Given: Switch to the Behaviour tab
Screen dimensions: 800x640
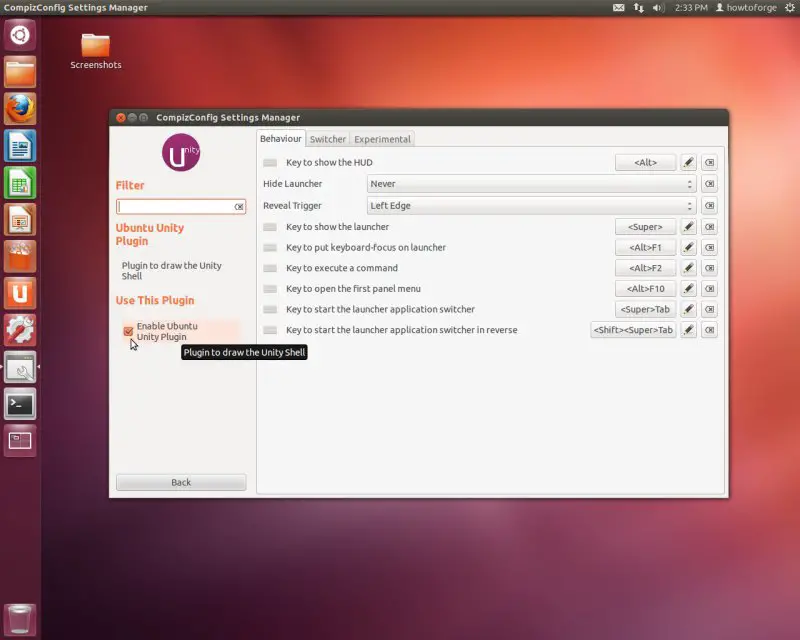Looking at the screenshot, I should [x=281, y=139].
